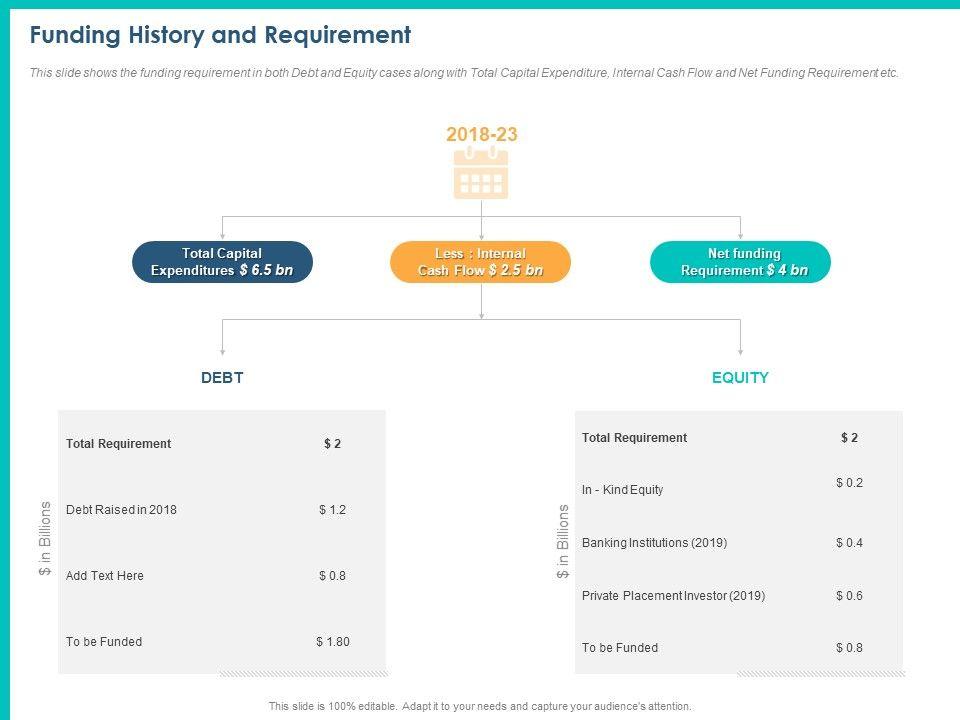
Task: Click the $ 0.2 equity value
Action: tap(849, 482)
